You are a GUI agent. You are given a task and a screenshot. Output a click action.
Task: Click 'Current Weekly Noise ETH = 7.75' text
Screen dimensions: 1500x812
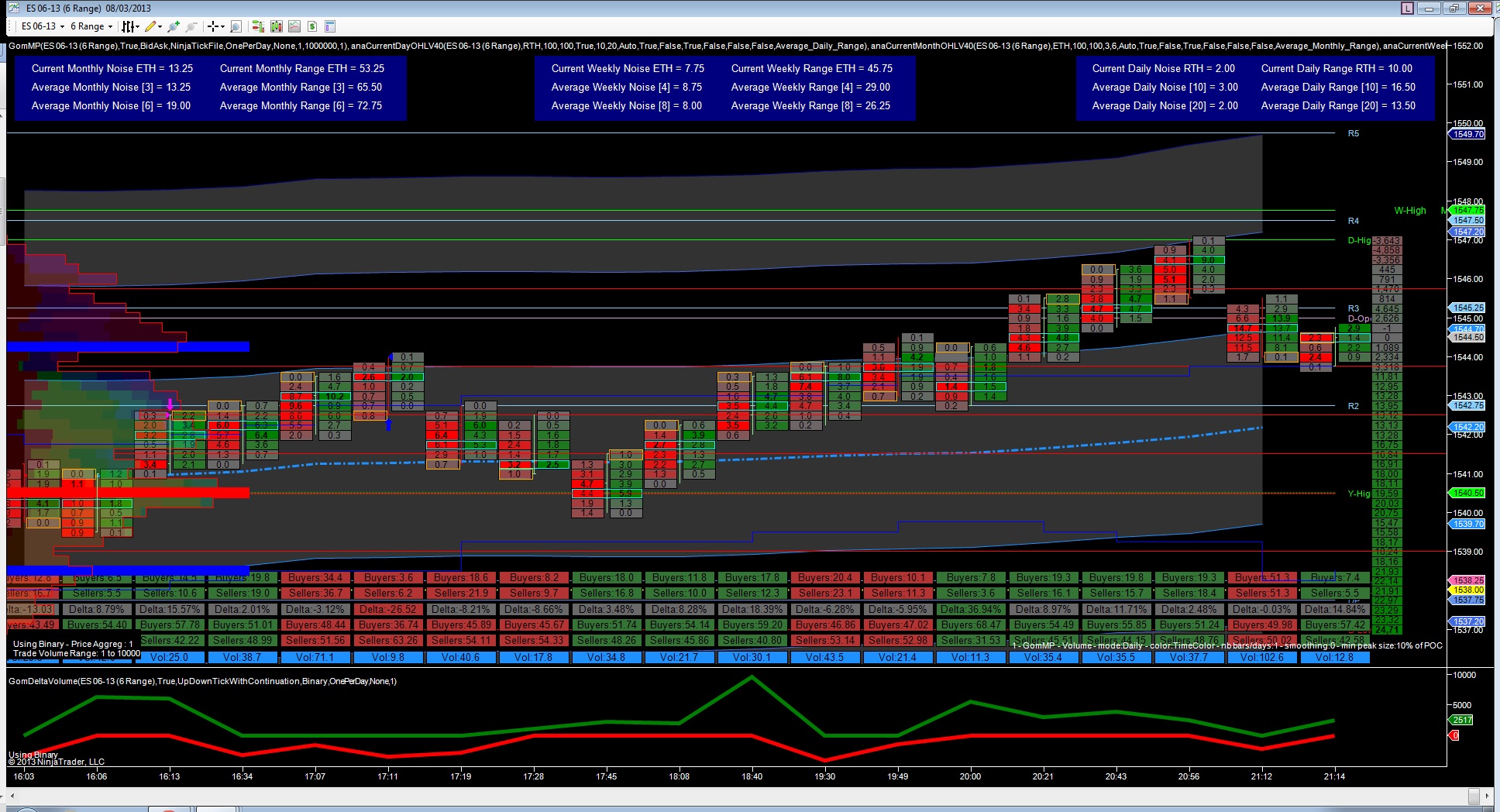[628, 68]
